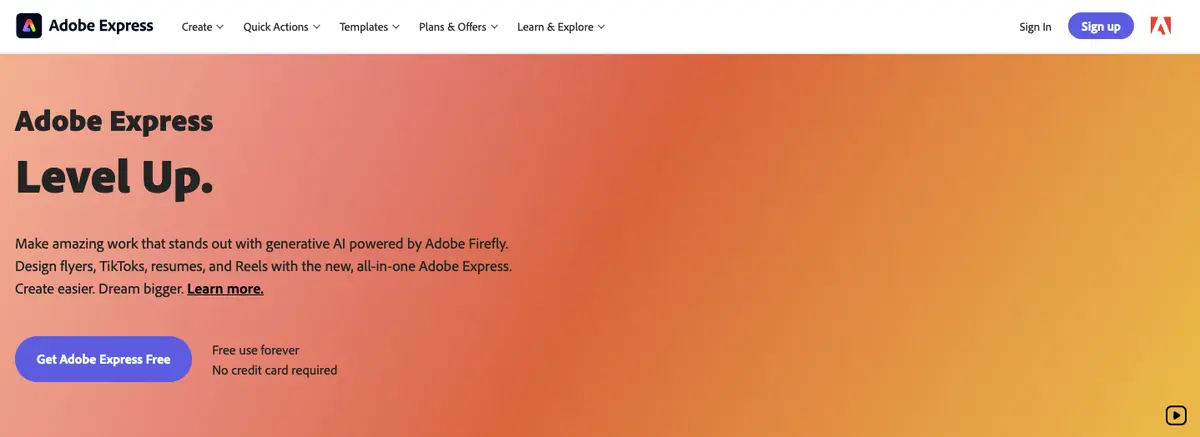The height and width of the screenshot is (437, 1200).
Task: Click the Templates dropdown chevron
Action: [396, 27]
